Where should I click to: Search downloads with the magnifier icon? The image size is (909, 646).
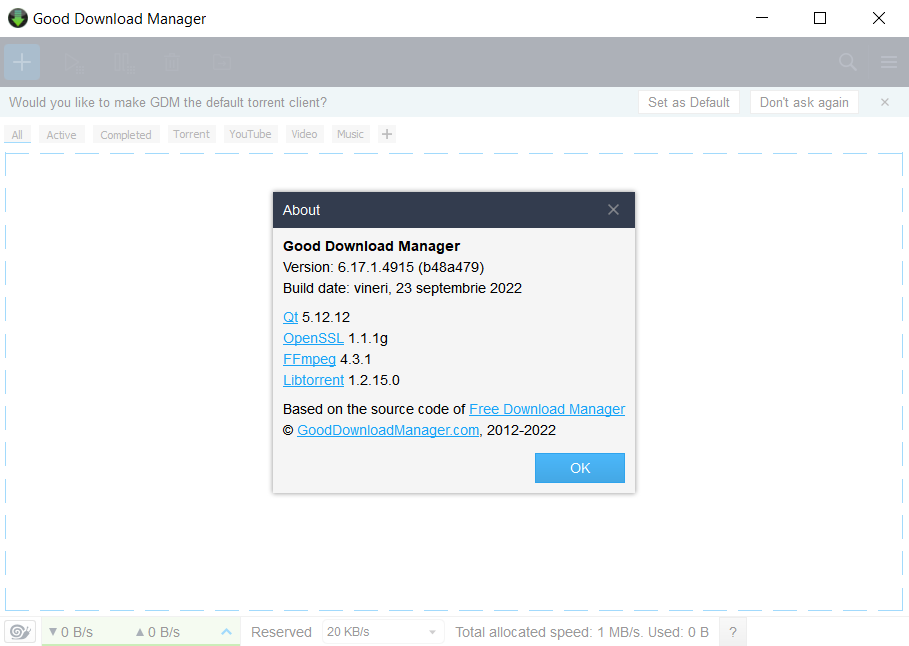[846, 61]
